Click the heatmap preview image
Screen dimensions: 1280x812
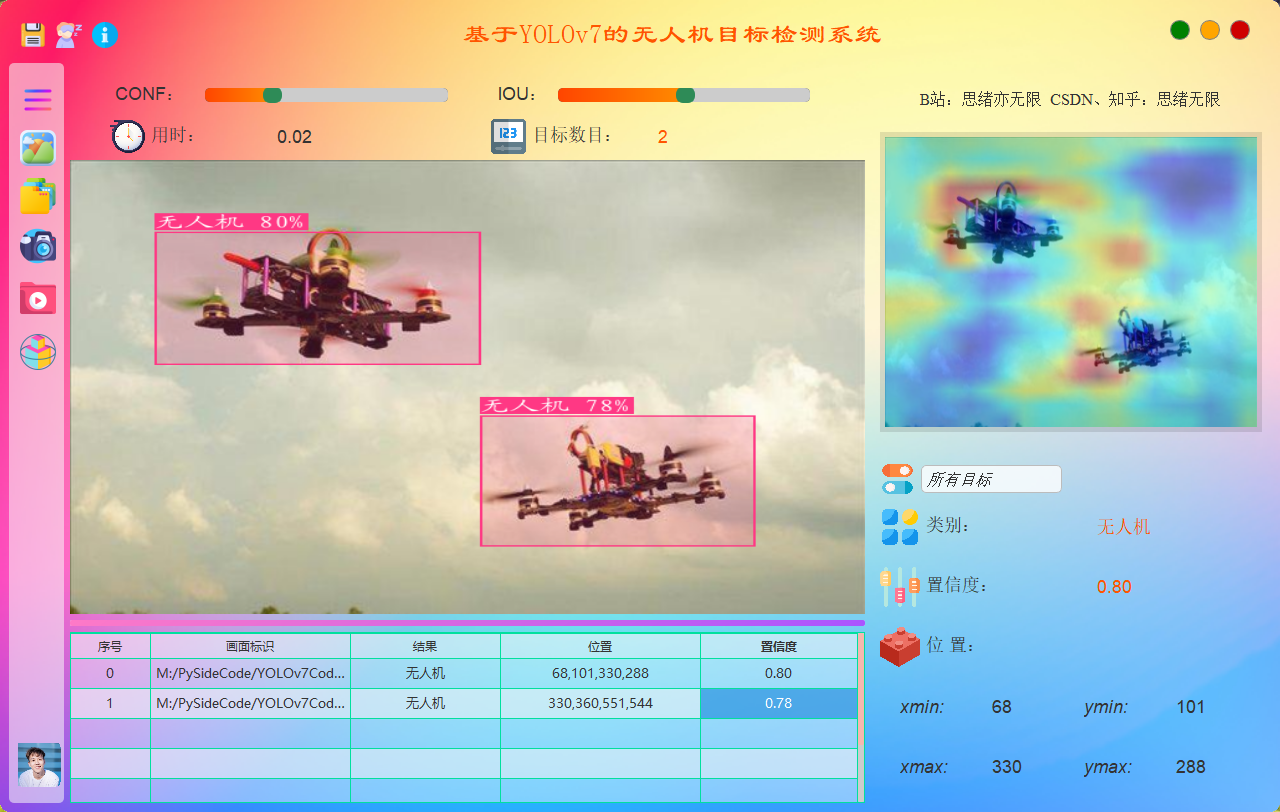pyautogui.click(x=1071, y=282)
